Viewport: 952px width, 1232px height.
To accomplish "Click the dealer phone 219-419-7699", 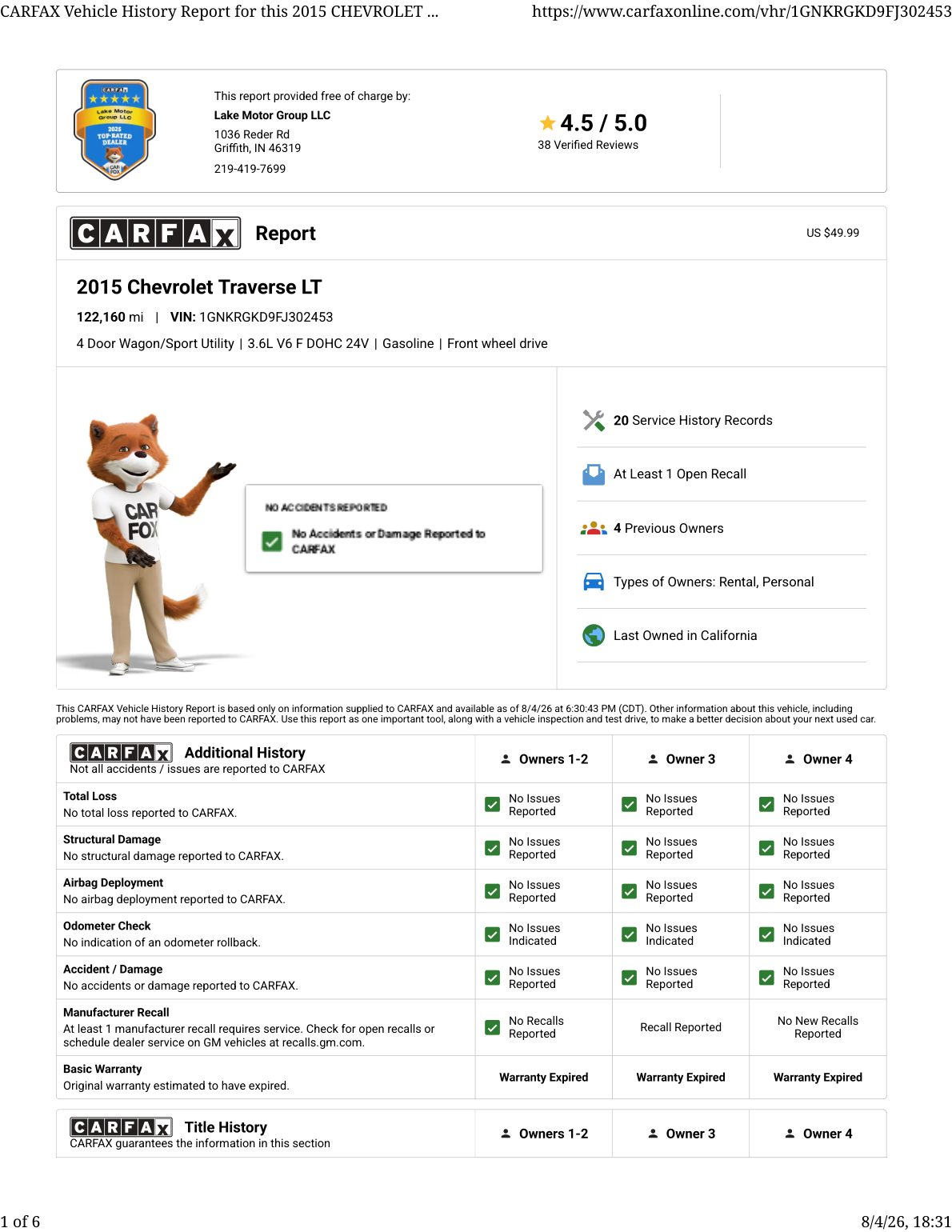I will point(250,169).
